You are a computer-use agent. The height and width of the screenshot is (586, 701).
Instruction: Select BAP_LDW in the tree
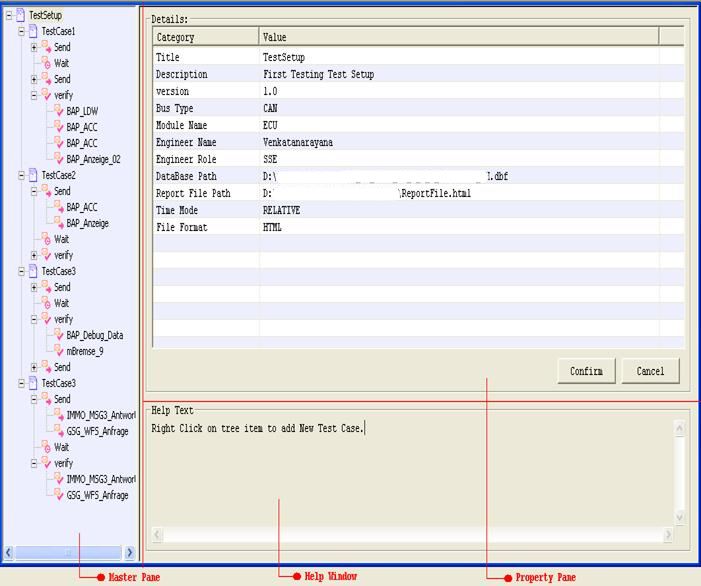coord(82,111)
